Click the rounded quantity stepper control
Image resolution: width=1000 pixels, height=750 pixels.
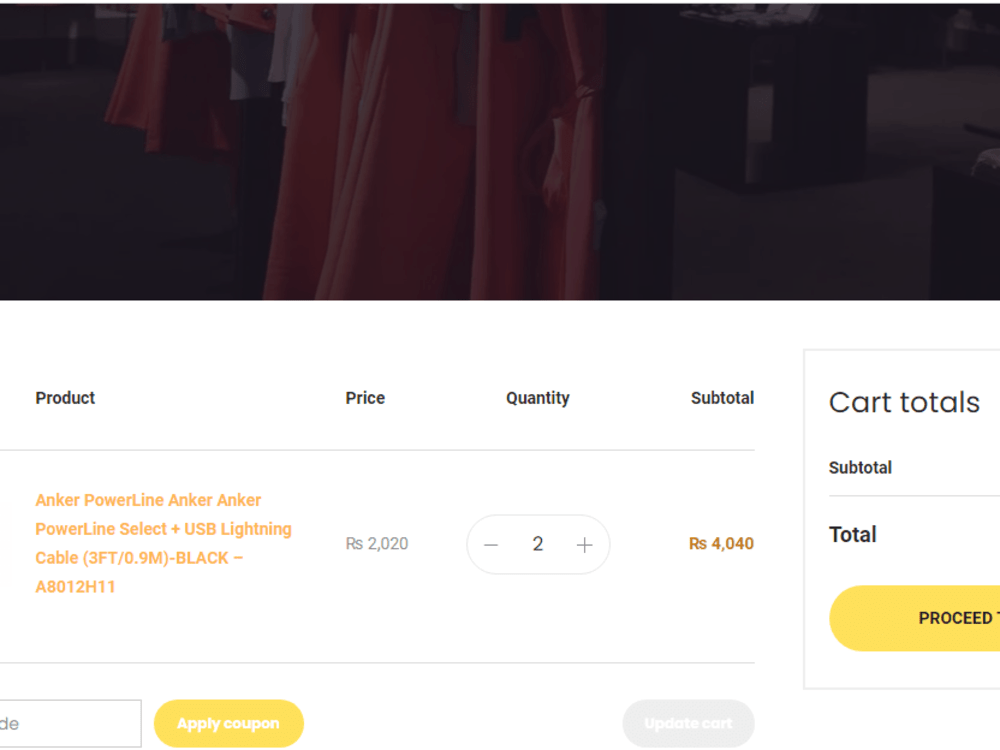coord(538,545)
